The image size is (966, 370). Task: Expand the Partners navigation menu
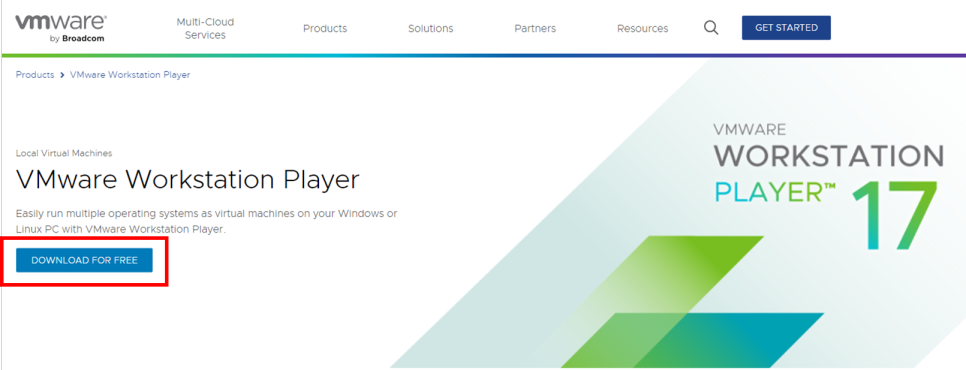(x=535, y=28)
